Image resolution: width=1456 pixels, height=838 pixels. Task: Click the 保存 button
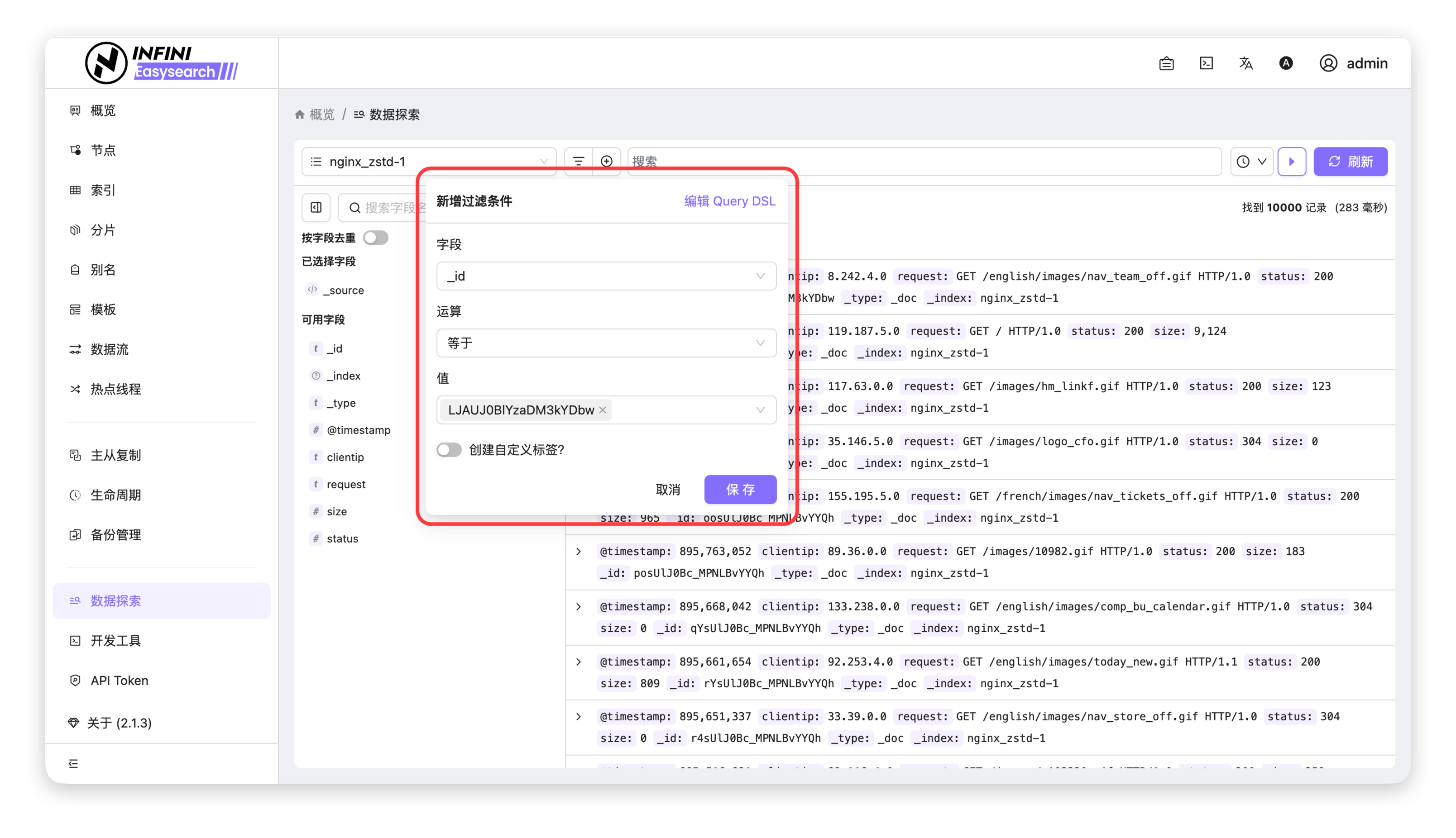pyautogui.click(x=740, y=489)
